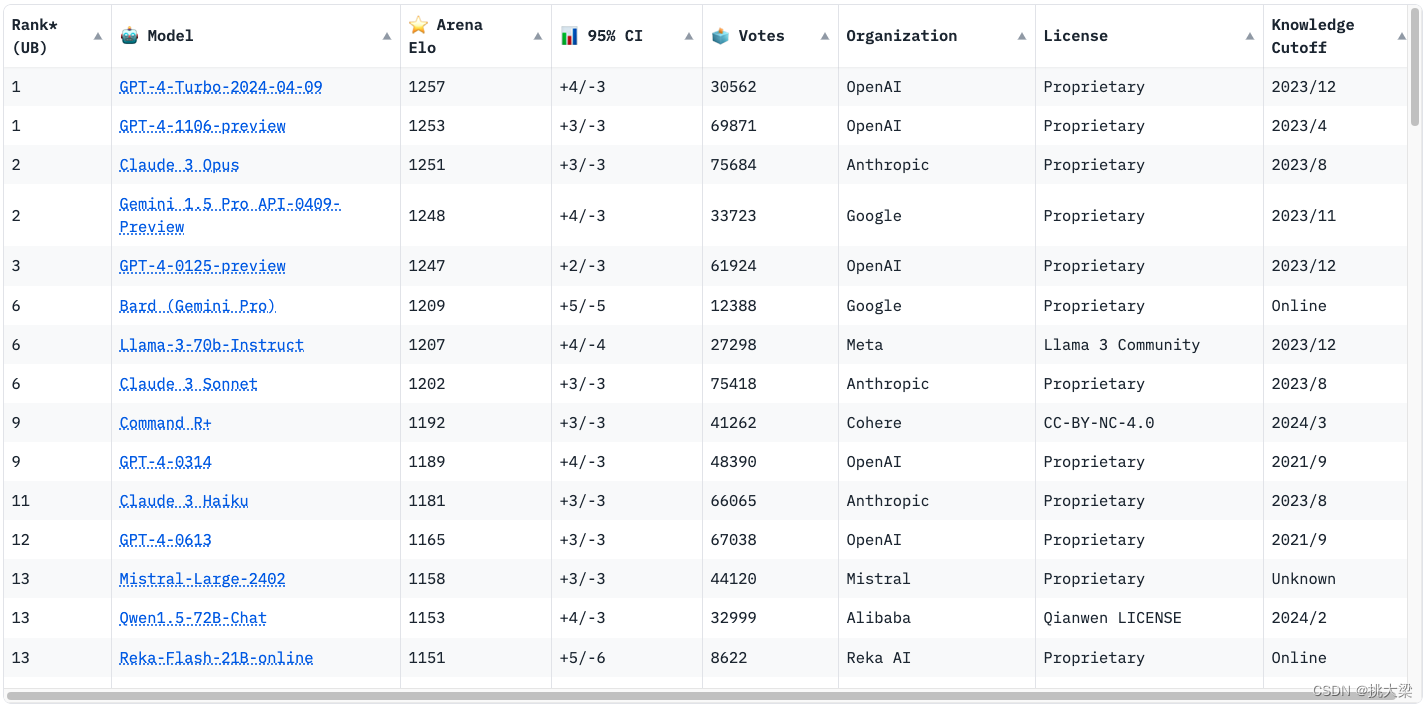Image resolution: width=1428 pixels, height=708 pixels.
Task: Open the Bard (Gemini Pro) link
Action: (x=197, y=306)
